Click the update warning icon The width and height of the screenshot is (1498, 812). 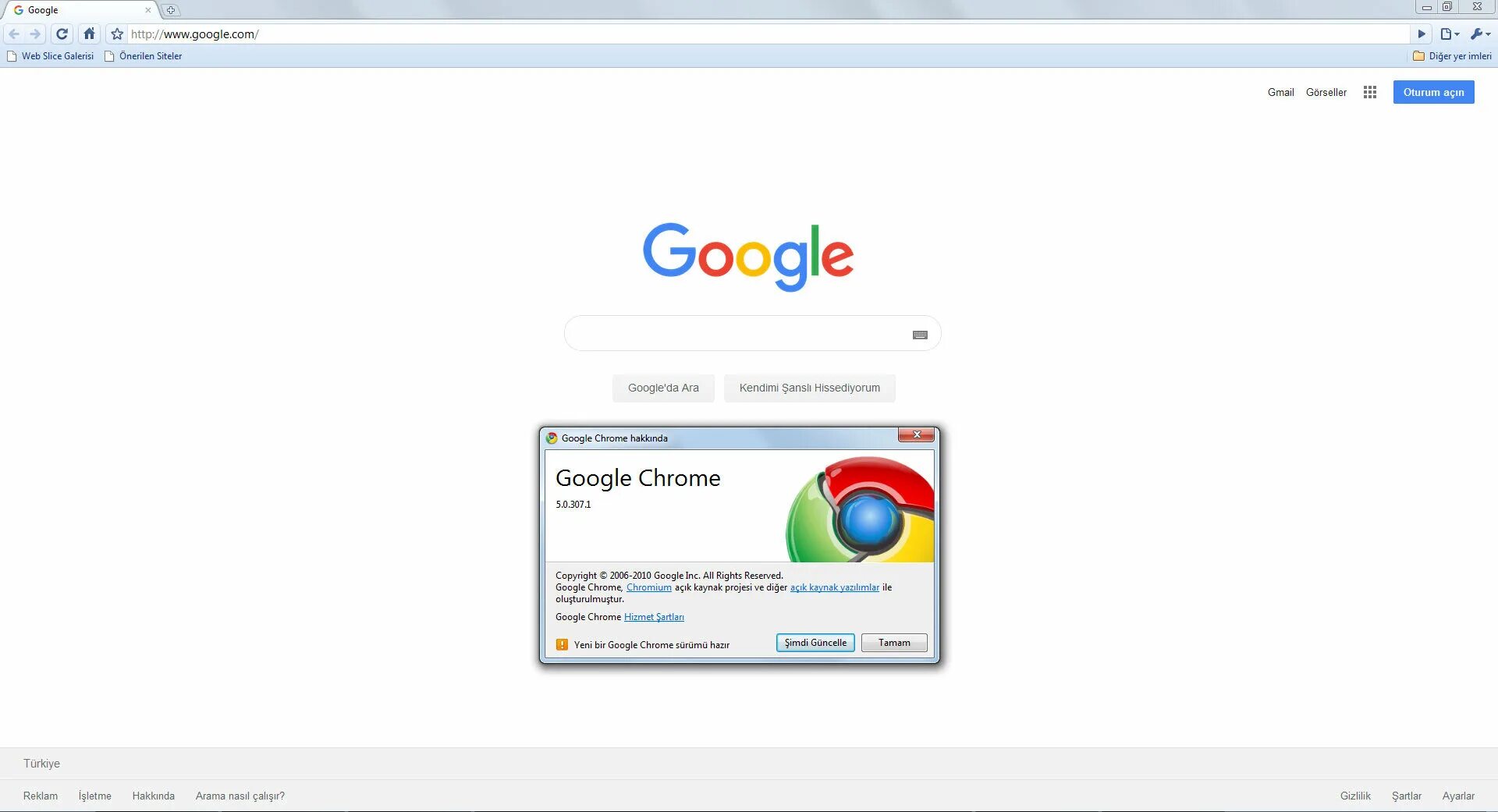click(x=562, y=644)
